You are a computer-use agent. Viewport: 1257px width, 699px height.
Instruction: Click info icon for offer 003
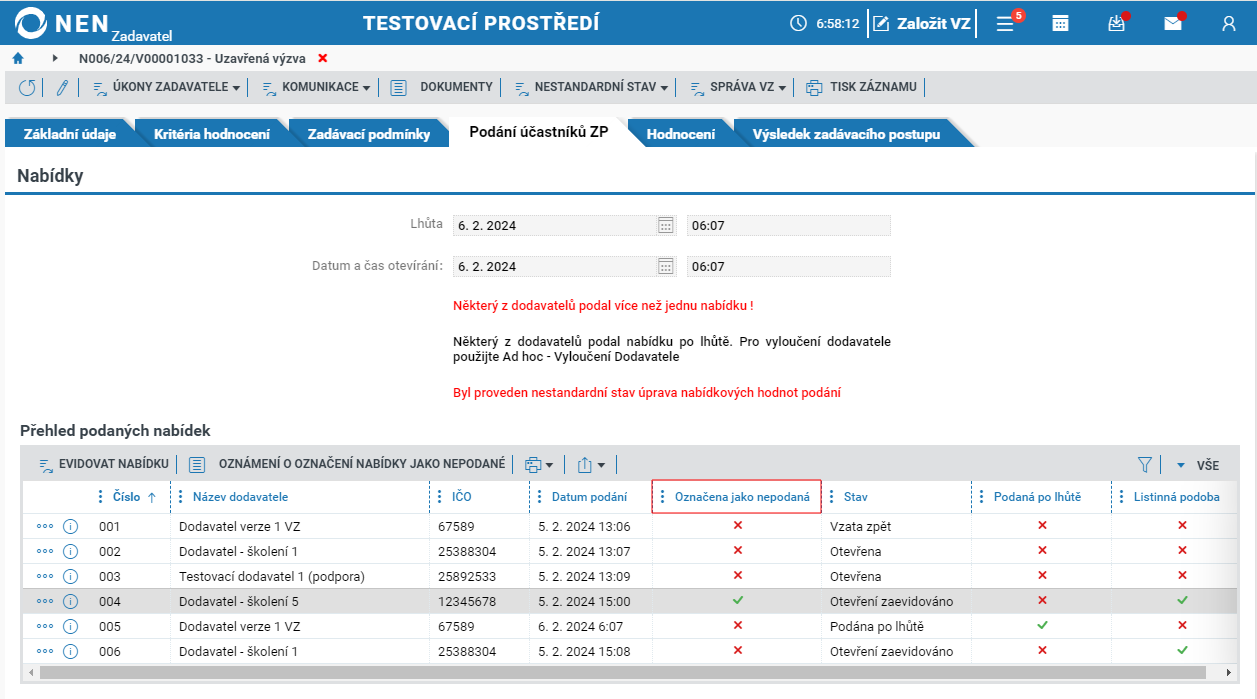[70, 576]
